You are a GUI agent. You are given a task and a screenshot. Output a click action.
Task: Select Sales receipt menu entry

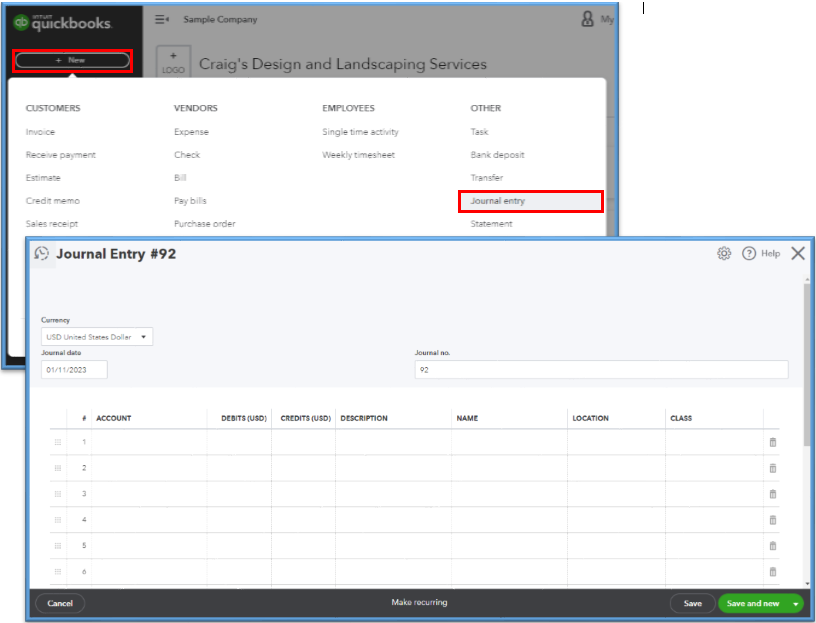52,224
